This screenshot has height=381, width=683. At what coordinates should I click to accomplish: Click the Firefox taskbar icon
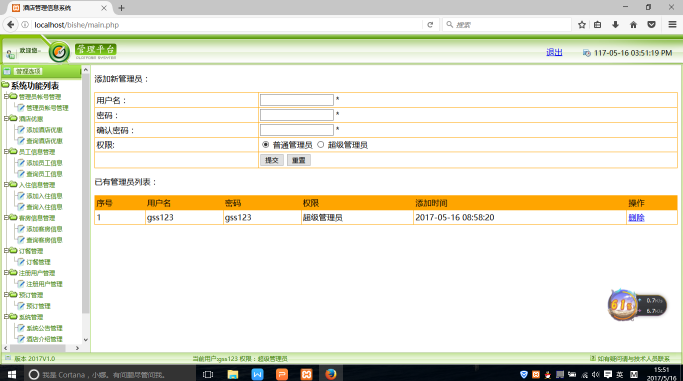[331, 374]
